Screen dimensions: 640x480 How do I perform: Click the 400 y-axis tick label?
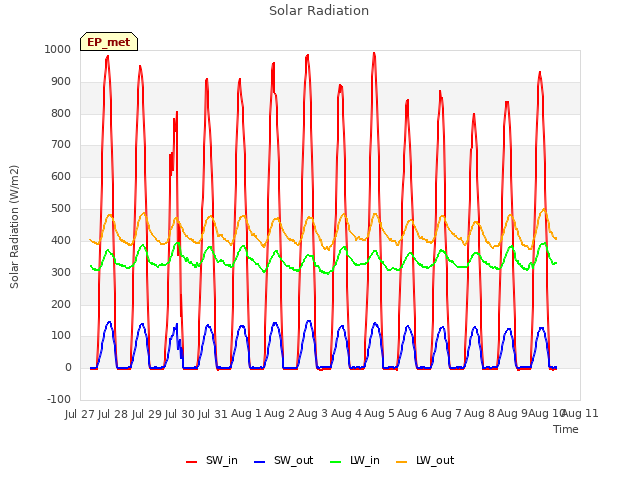[x=61, y=240]
